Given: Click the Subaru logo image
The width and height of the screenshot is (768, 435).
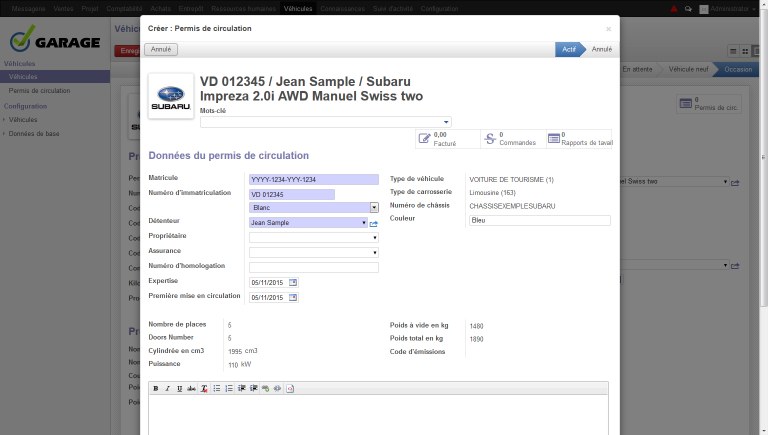Looking at the screenshot, I should pyautogui.click(x=171, y=96).
